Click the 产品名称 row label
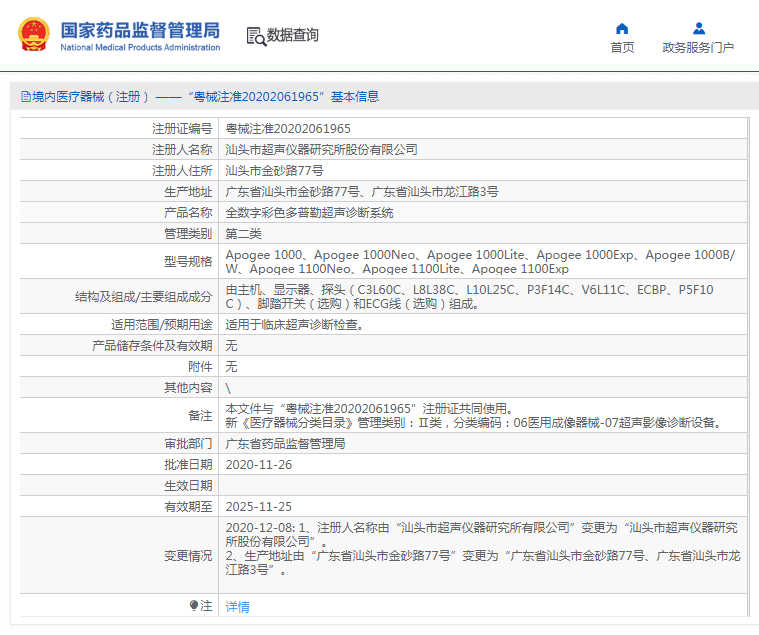The image size is (759, 635). pos(188,212)
